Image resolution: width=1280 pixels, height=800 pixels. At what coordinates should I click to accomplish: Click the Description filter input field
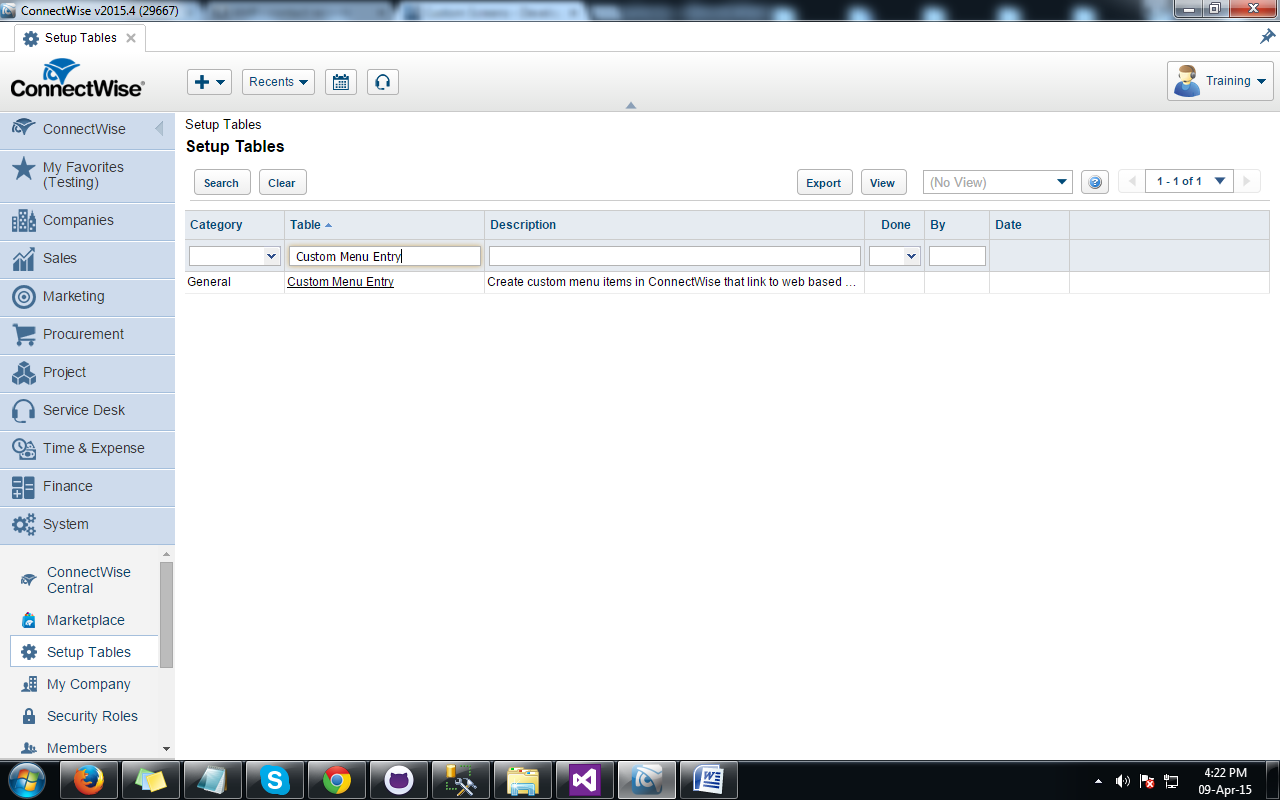675,256
